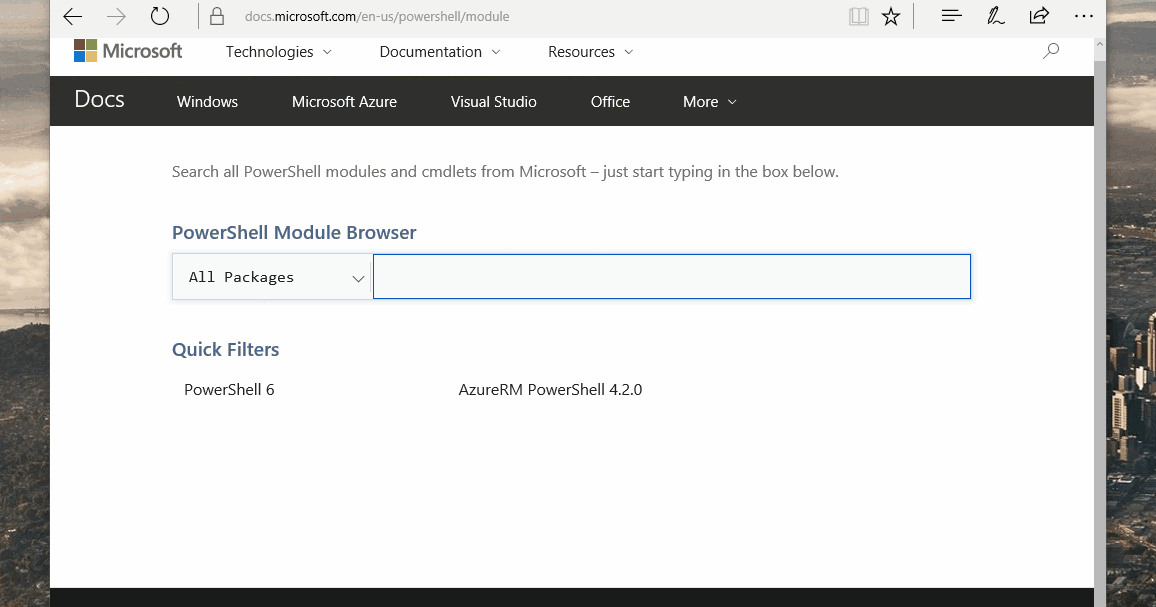Expand the Technologies menu
This screenshot has height=607, width=1156.
pyautogui.click(x=279, y=52)
